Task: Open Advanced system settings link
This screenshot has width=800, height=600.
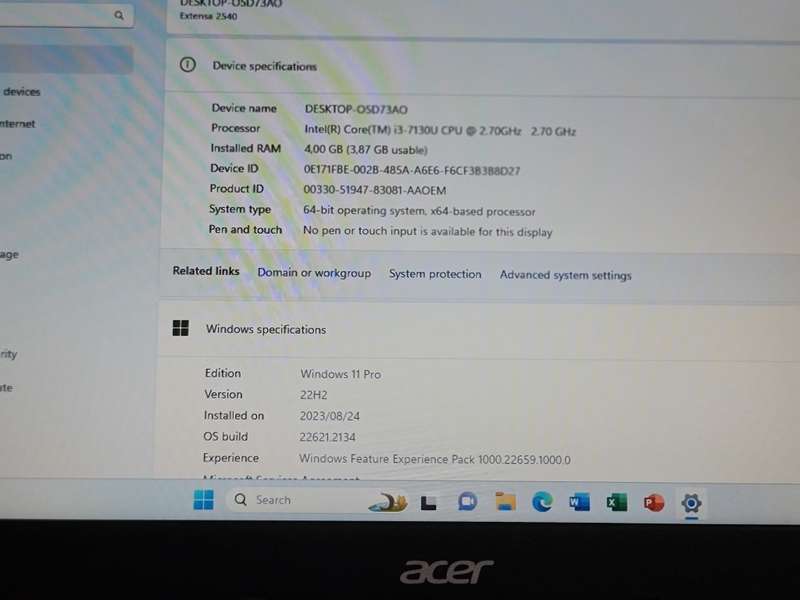Action: [565, 275]
